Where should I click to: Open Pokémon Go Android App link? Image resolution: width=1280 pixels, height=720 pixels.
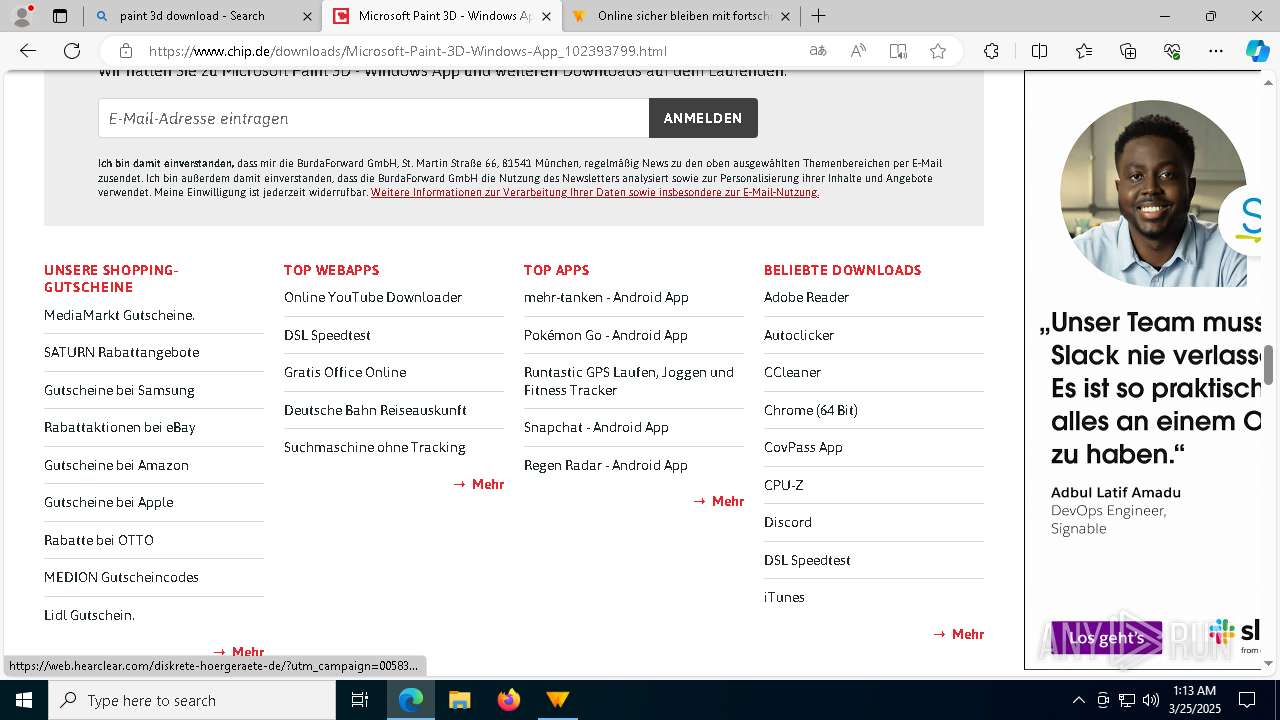click(x=606, y=335)
